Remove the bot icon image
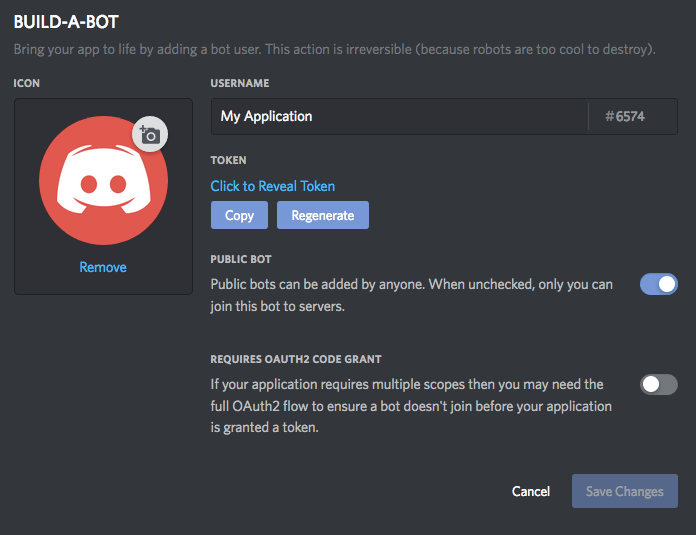The height and width of the screenshot is (535, 696). click(103, 267)
